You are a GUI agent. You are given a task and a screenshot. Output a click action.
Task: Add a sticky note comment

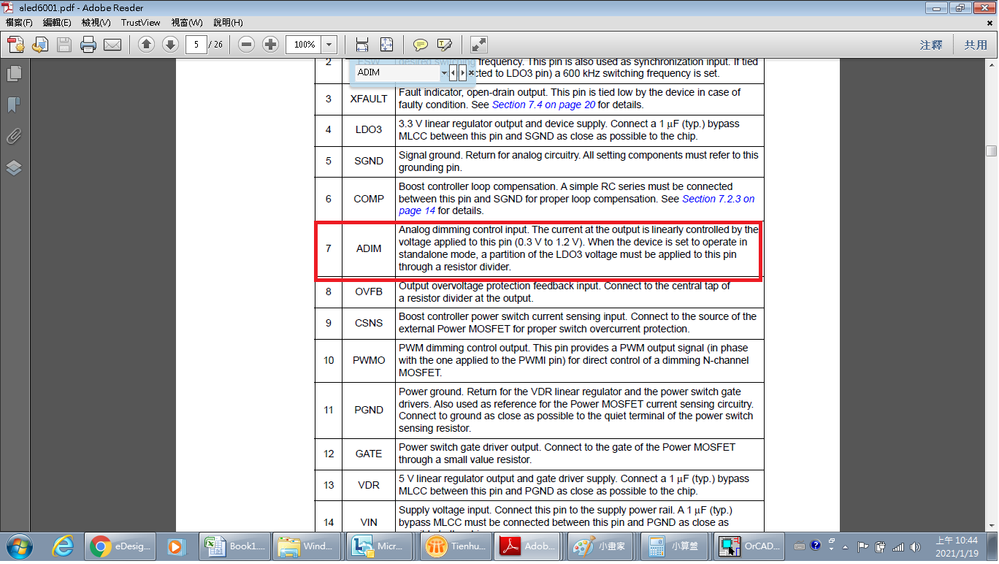coord(420,45)
